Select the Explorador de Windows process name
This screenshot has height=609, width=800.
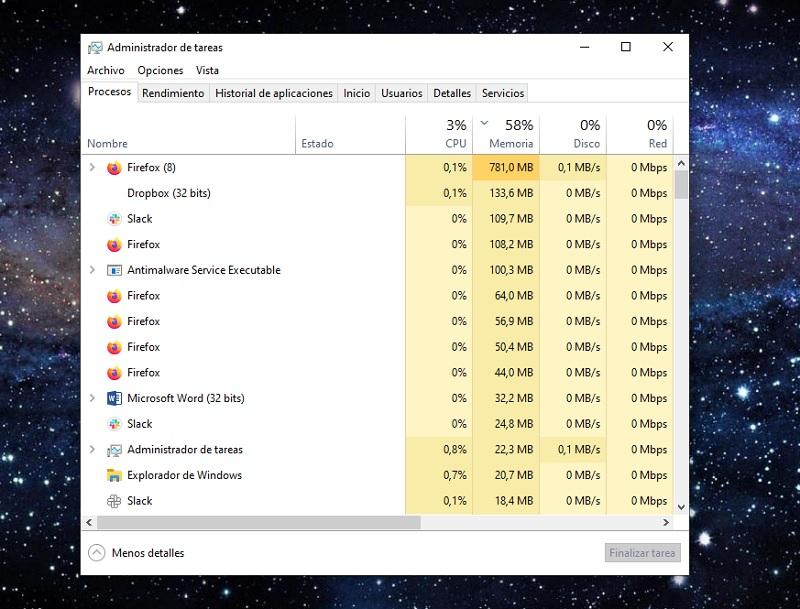pyautogui.click(x=185, y=475)
